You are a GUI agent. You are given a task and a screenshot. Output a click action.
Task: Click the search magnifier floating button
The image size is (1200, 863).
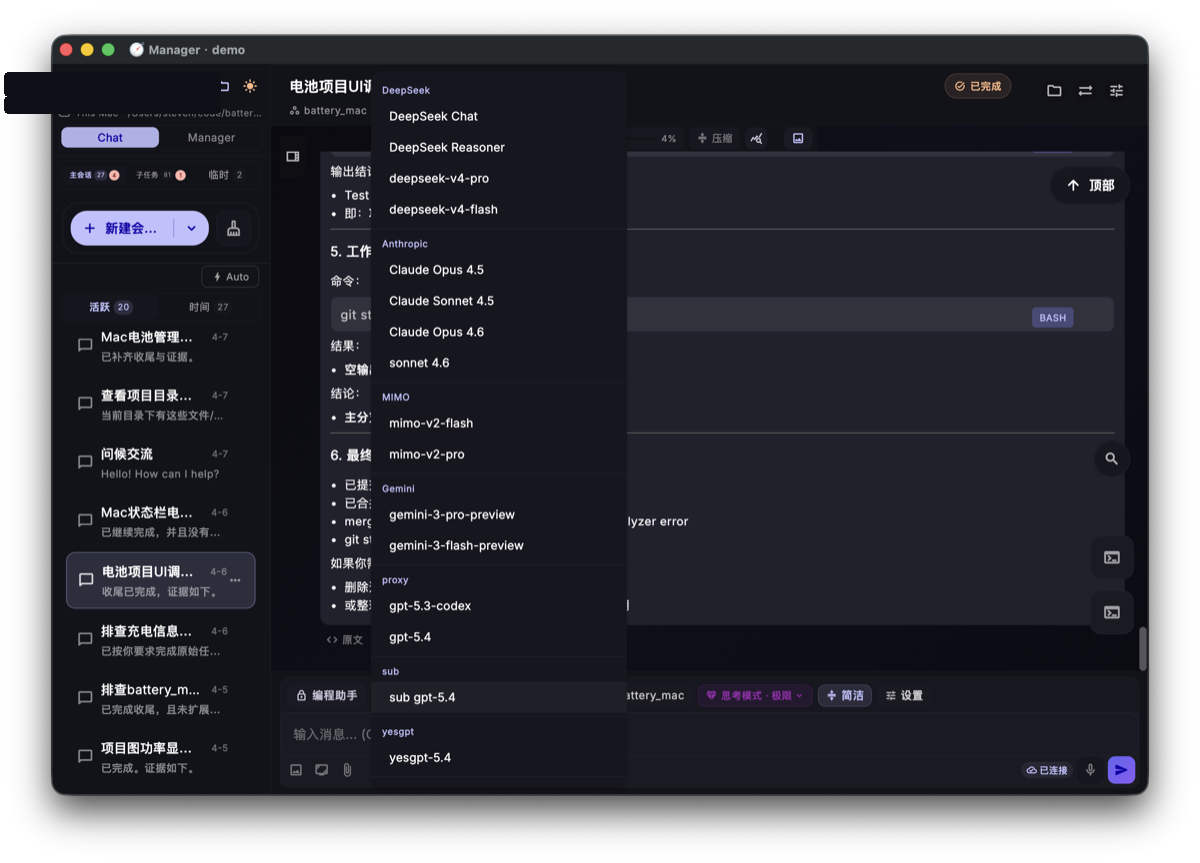click(1111, 459)
